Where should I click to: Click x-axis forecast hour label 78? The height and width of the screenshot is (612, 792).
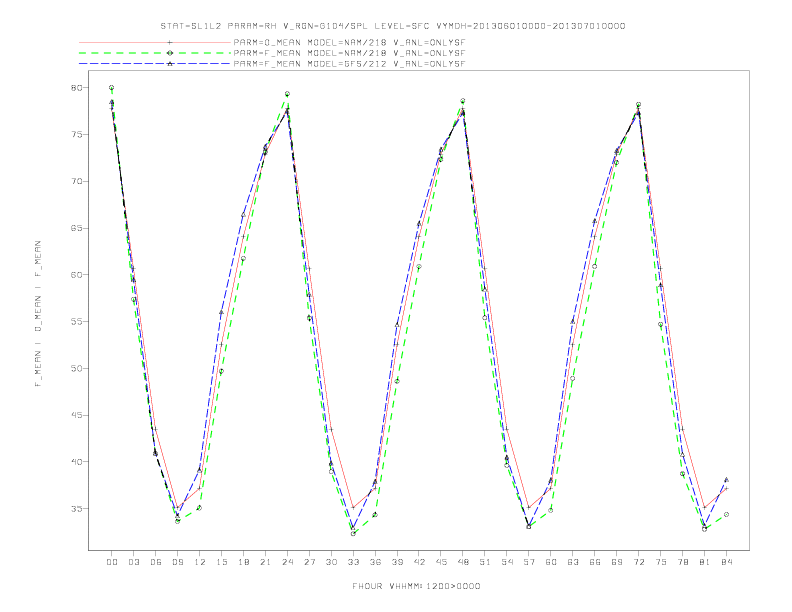pyautogui.click(x=683, y=562)
